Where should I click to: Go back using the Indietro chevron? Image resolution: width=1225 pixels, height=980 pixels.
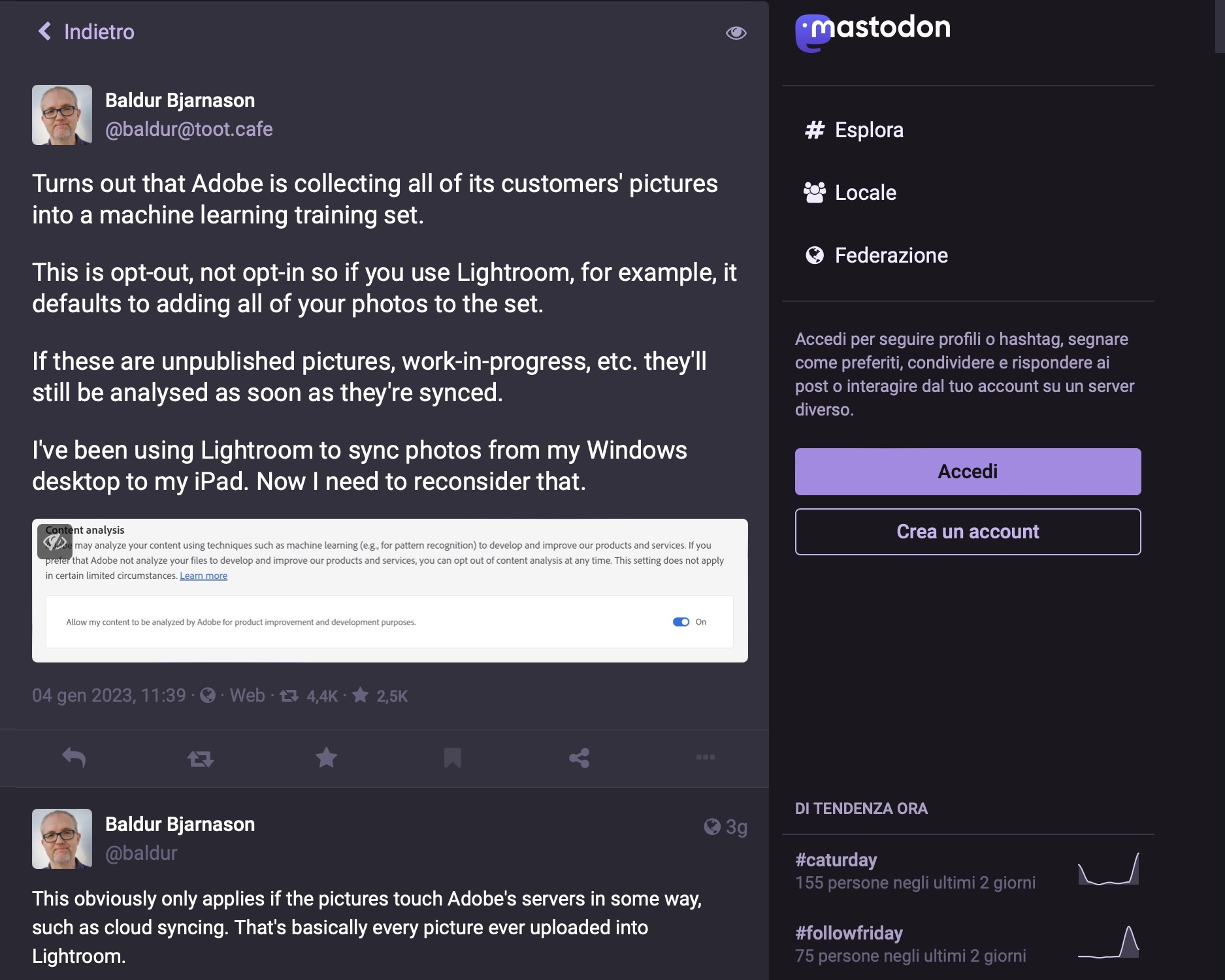[44, 31]
